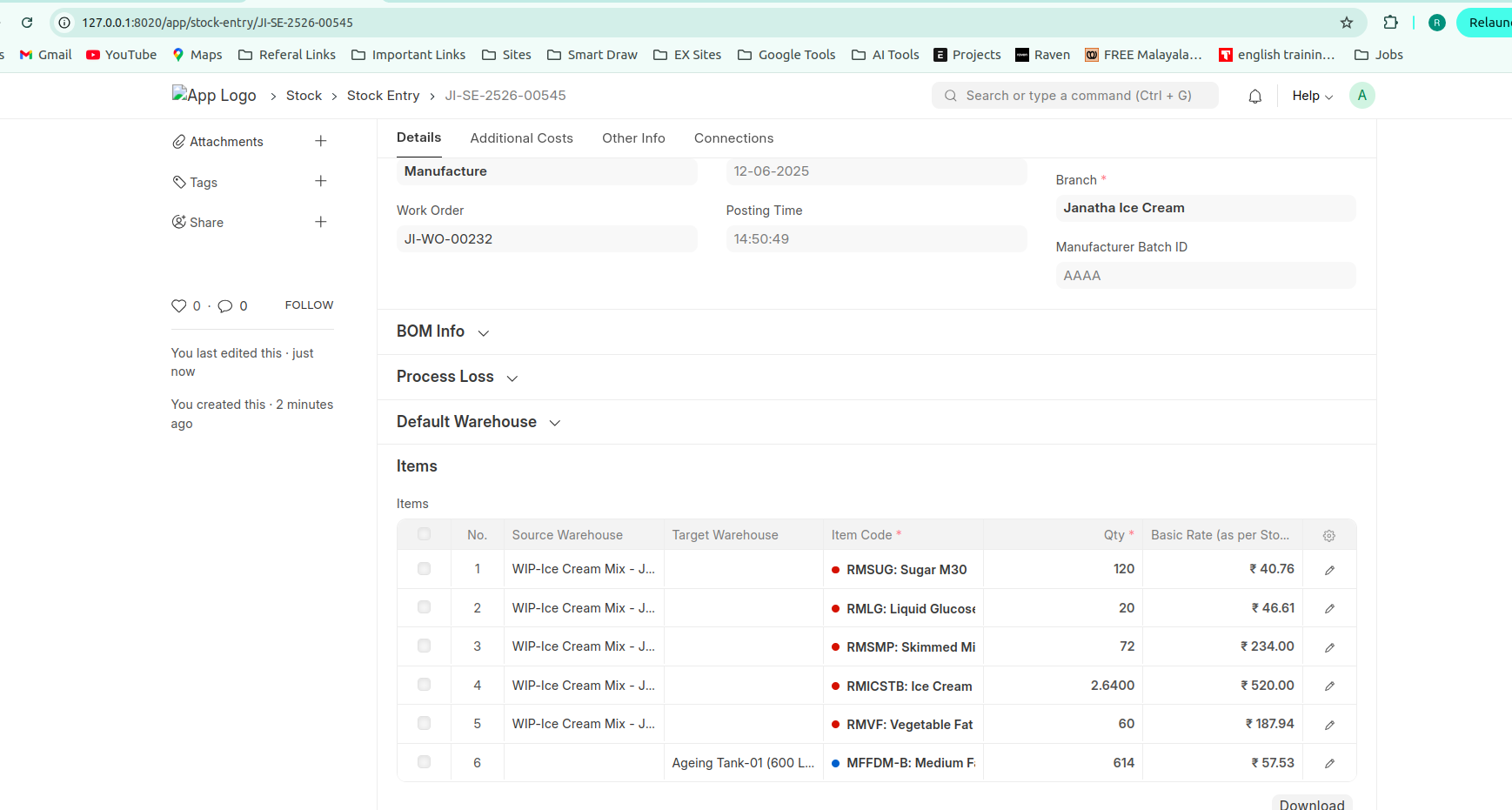This screenshot has width=1512, height=810.
Task: Click the heart like icon in sidebar
Action: tap(179, 305)
